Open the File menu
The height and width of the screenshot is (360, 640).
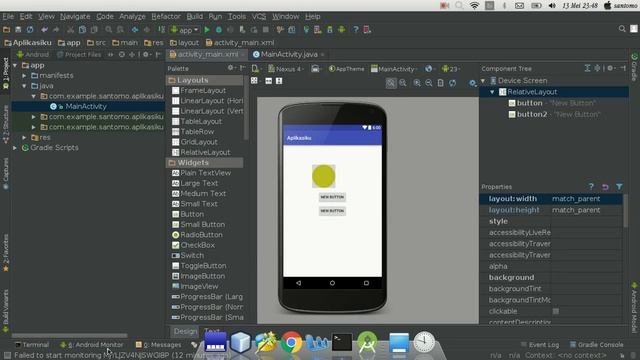8,16
